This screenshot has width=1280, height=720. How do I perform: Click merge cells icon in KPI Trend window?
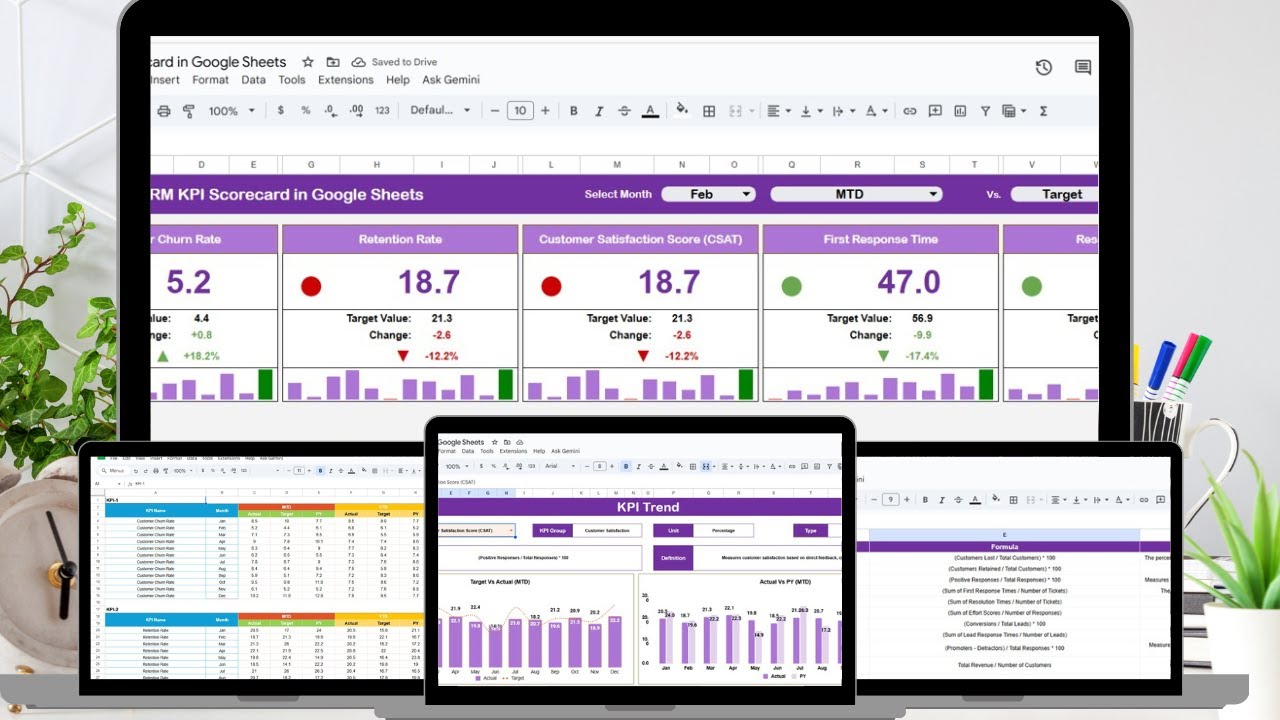[x=706, y=466]
